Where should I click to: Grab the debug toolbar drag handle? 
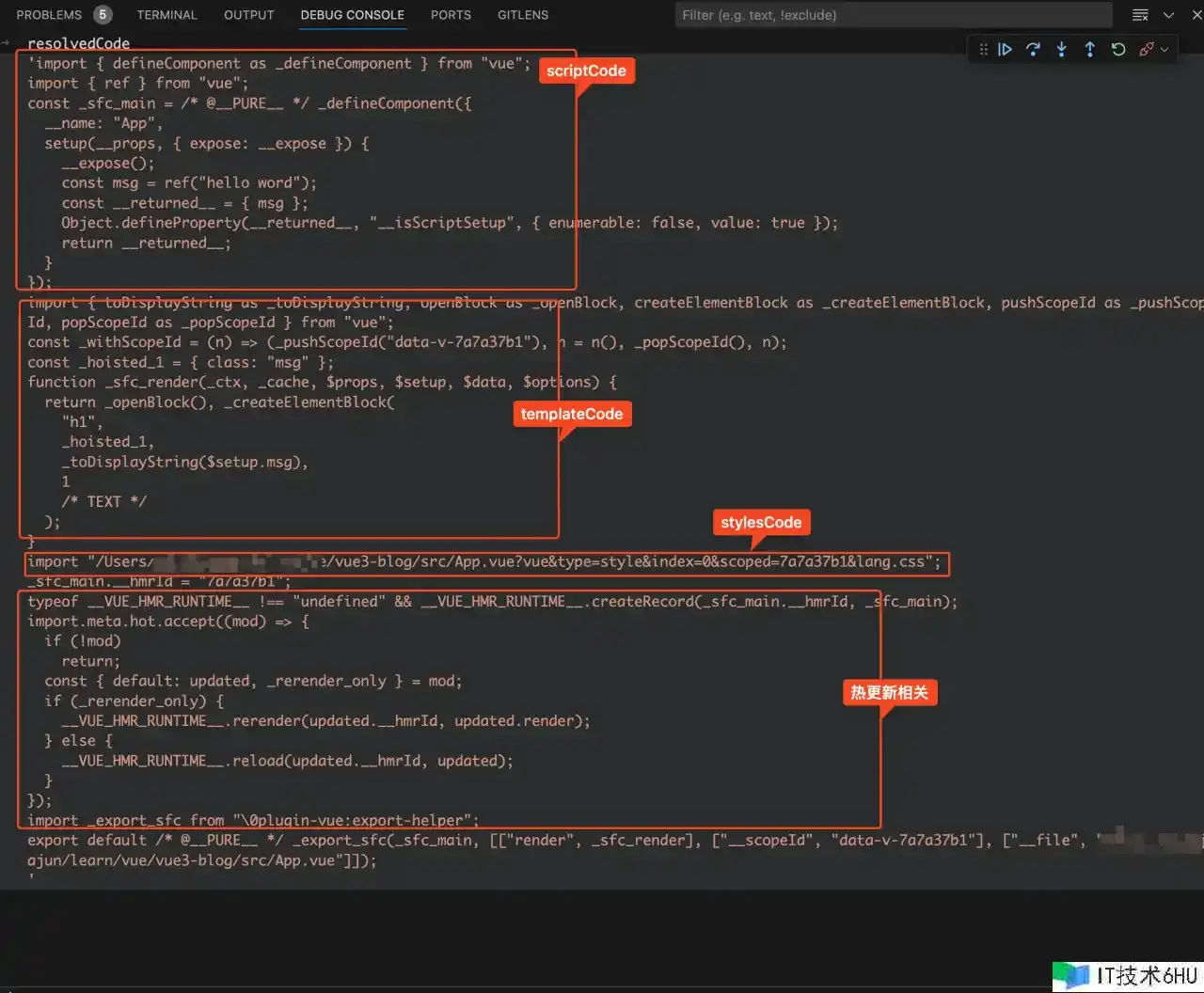tap(983, 50)
